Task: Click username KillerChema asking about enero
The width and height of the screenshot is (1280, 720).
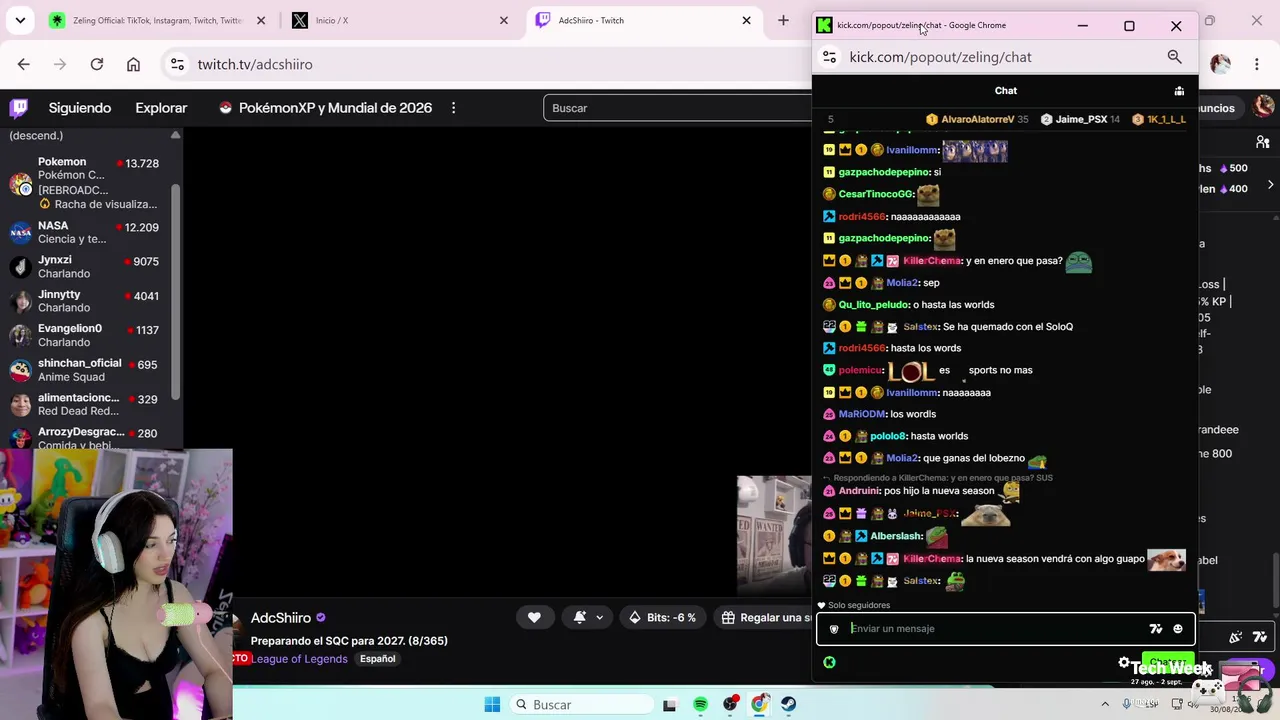Action: 932,261
